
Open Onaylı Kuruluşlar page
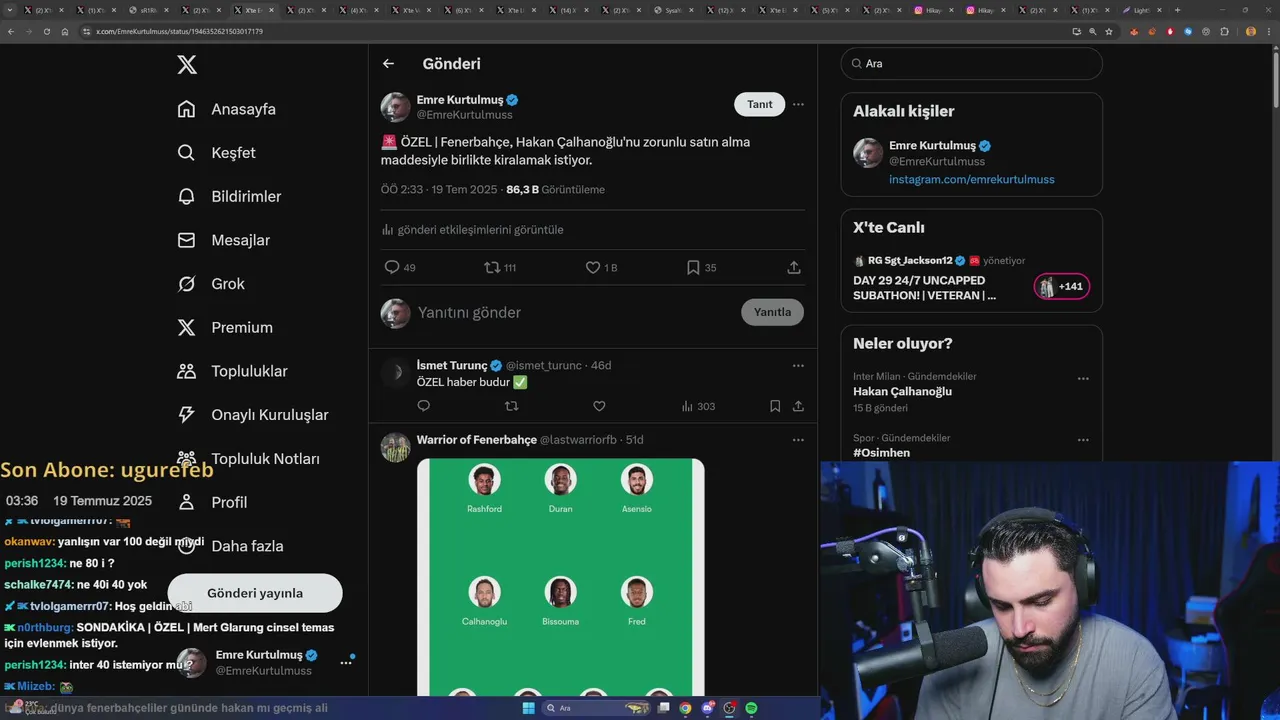[x=252, y=415]
